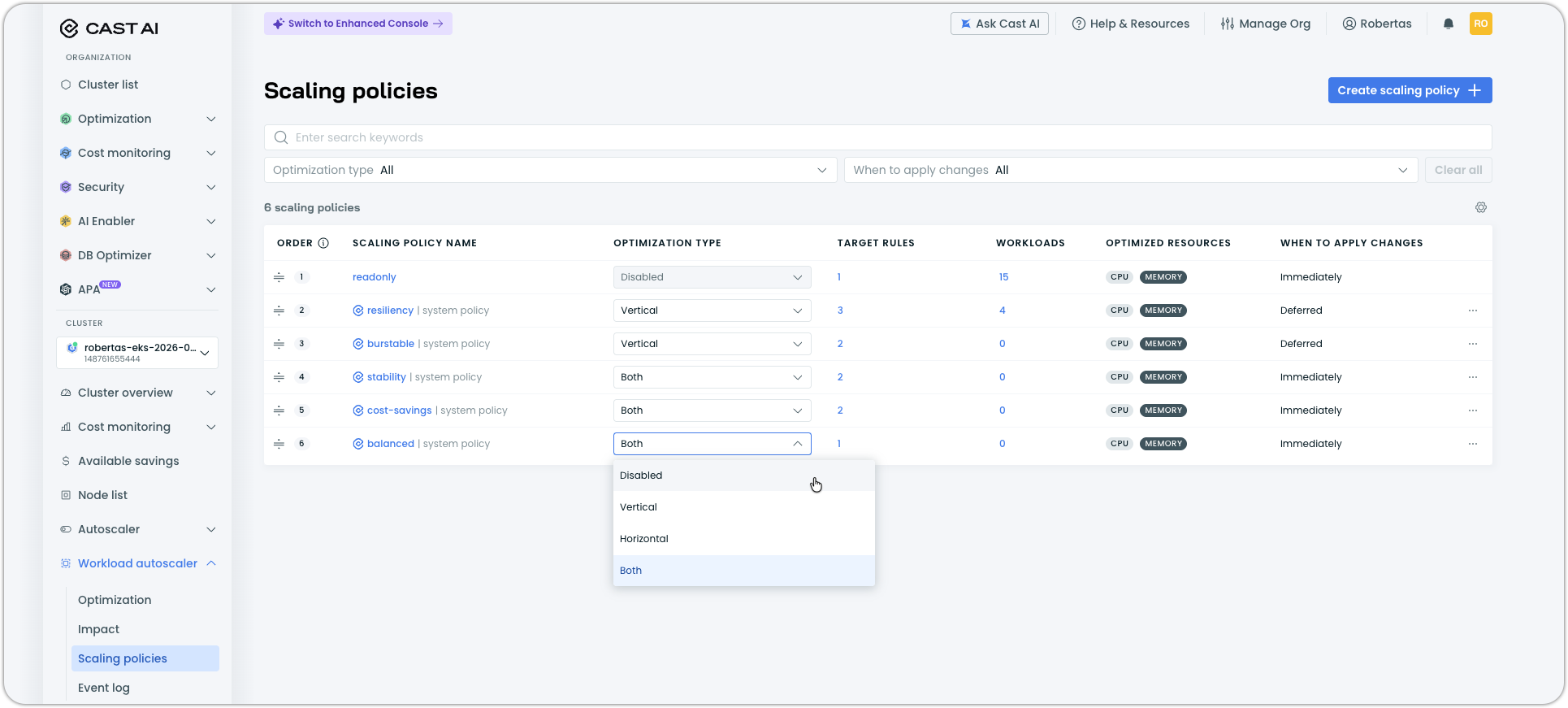Click the AI Enabler sidebar icon

coord(66,221)
